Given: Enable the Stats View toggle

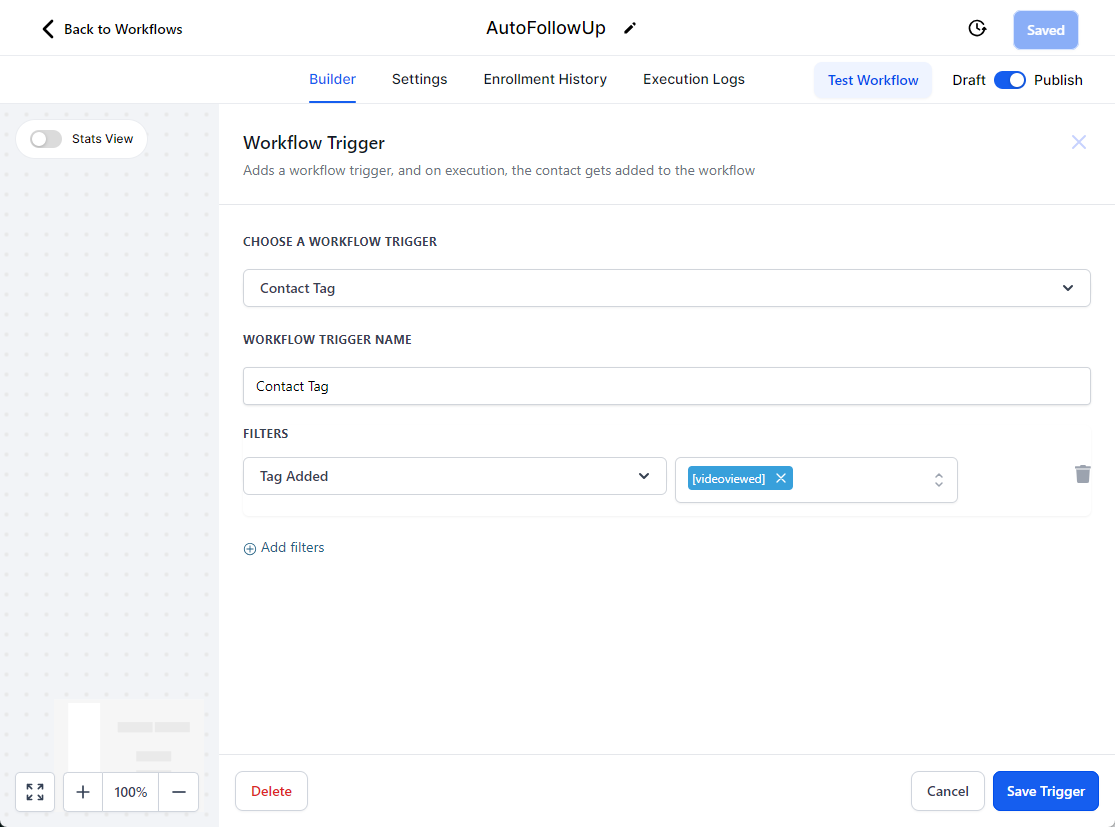Looking at the screenshot, I should 46,139.
